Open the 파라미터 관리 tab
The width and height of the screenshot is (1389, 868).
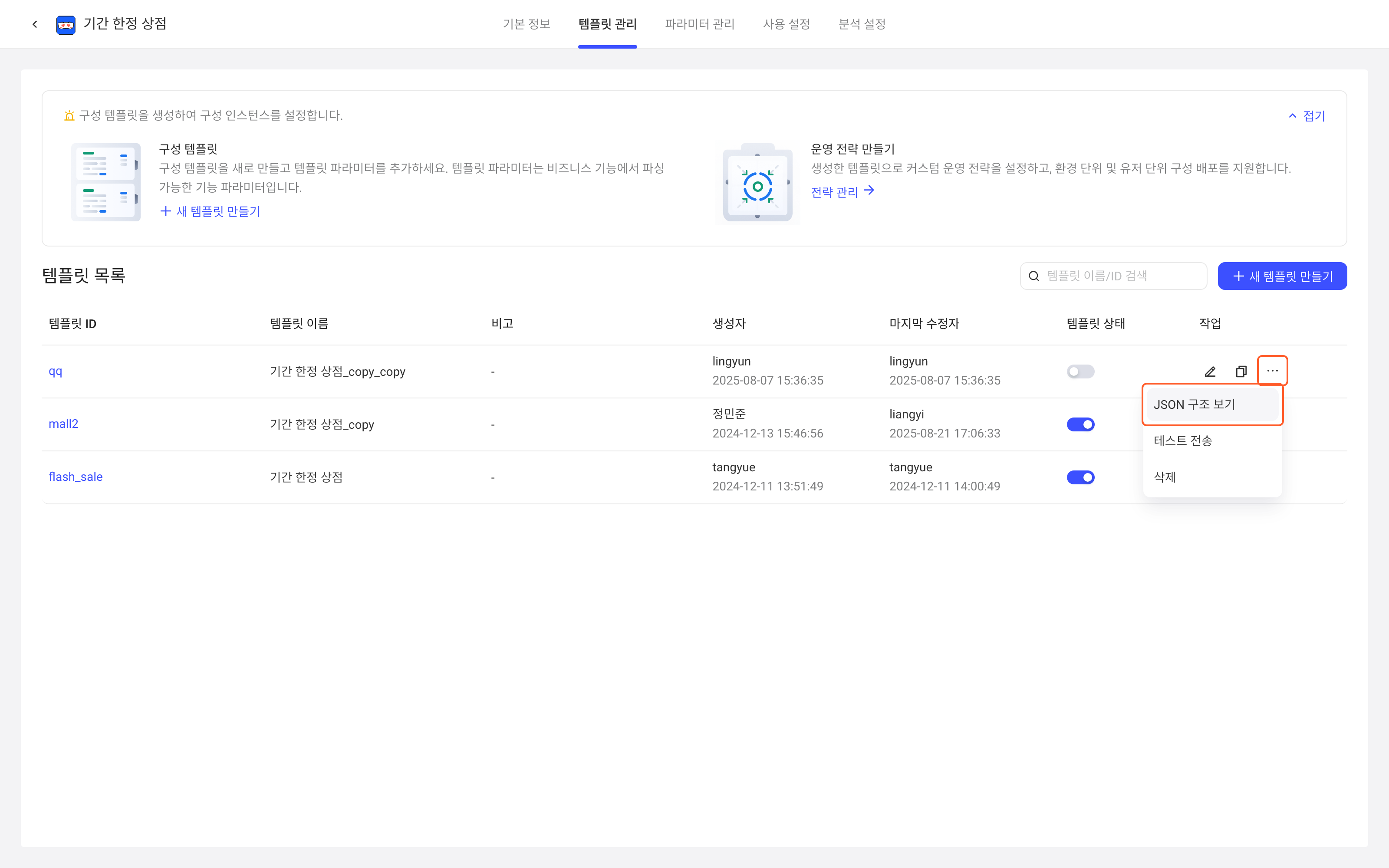(x=700, y=24)
